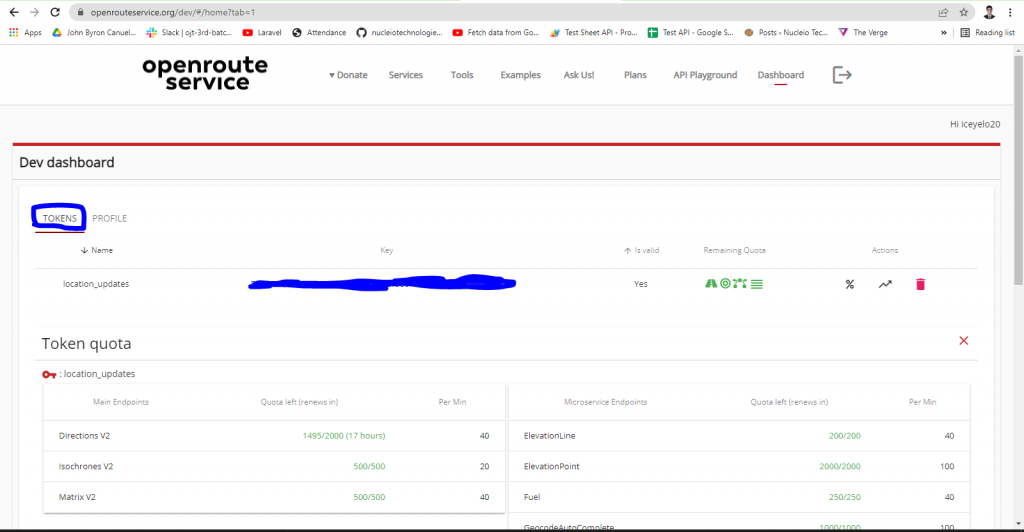The height and width of the screenshot is (532, 1024).
Task: Click the green road directions quota icon
Action: tap(711, 283)
